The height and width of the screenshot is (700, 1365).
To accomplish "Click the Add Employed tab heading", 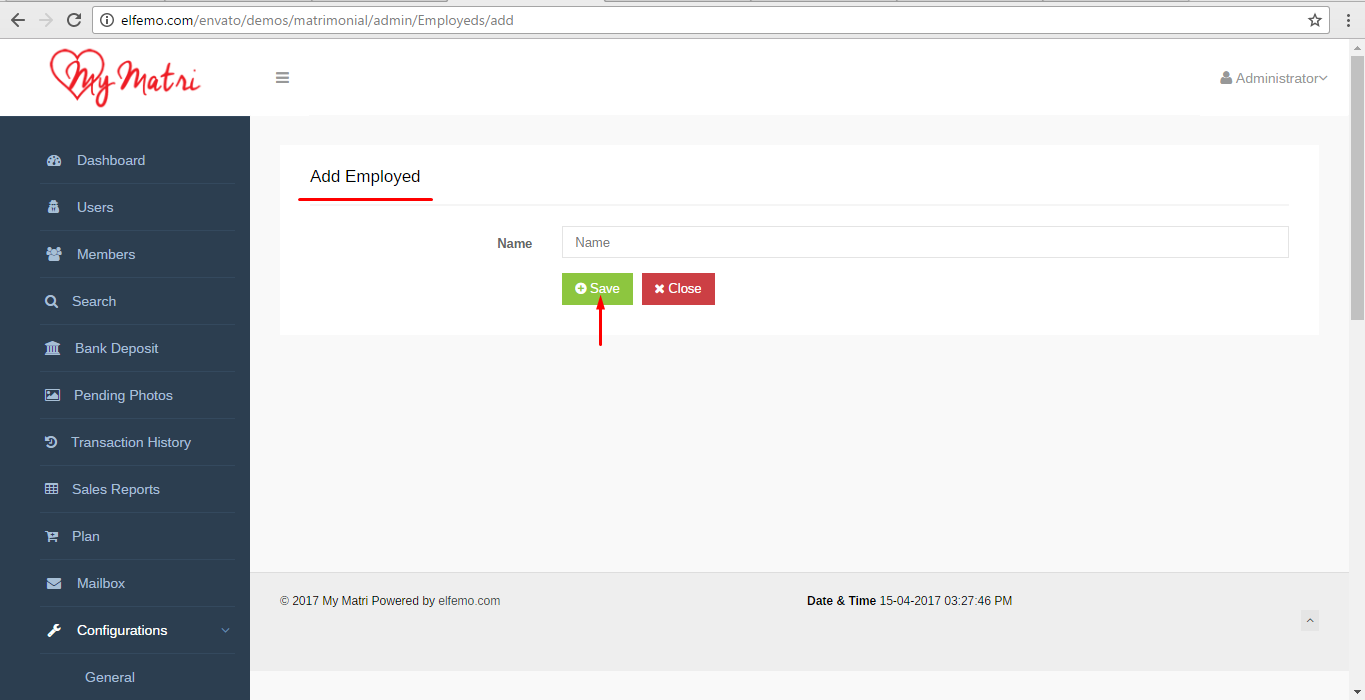I will point(365,177).
